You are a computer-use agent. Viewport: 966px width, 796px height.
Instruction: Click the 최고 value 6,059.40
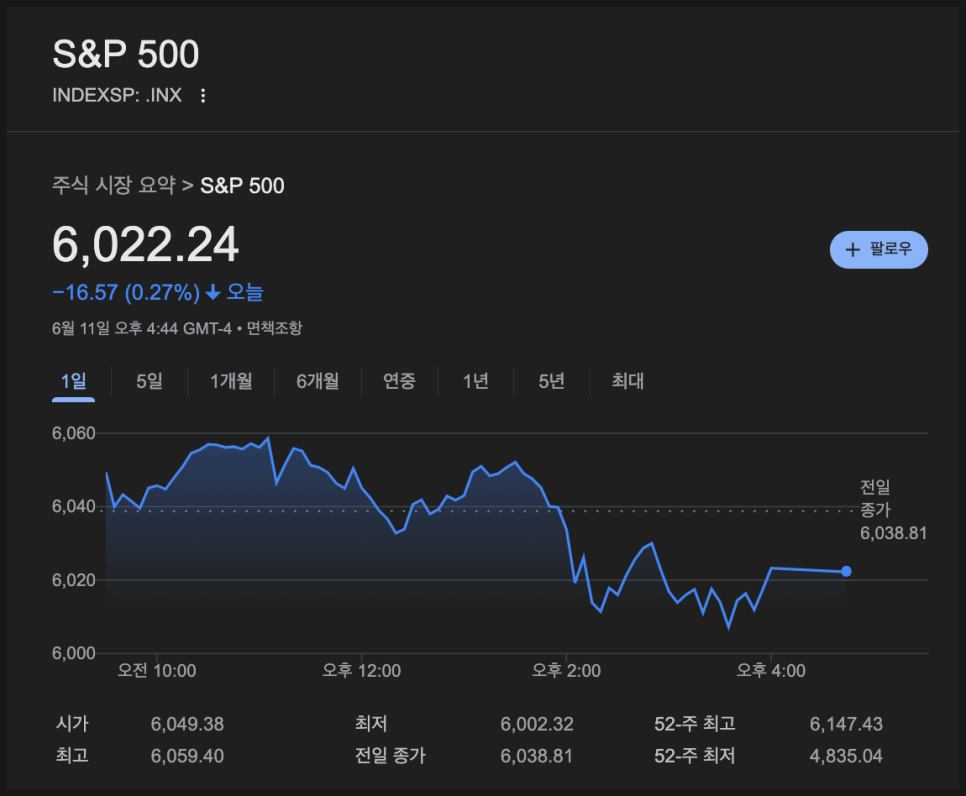pyautogui.click(x=187, y=756)
